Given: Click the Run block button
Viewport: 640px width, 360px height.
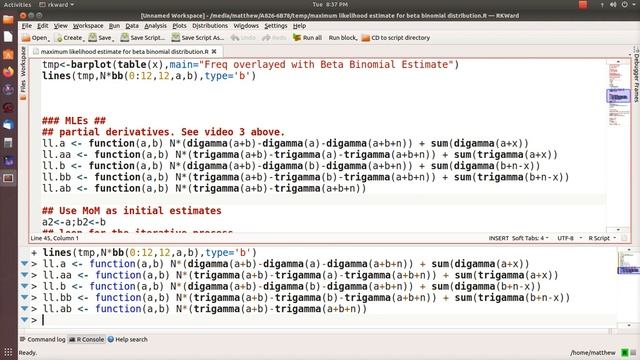Looking at the screenshot, I should coord(342,38).
